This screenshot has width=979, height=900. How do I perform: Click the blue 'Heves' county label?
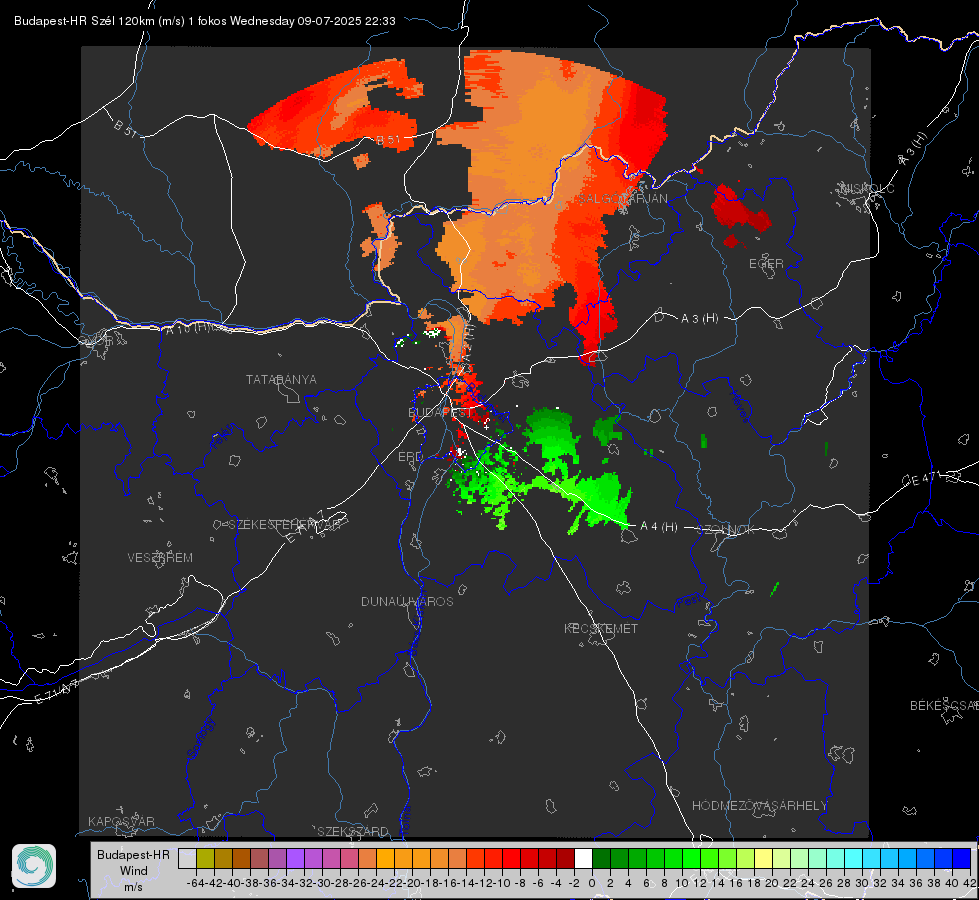pyautogui.click(x=738, y=406)
